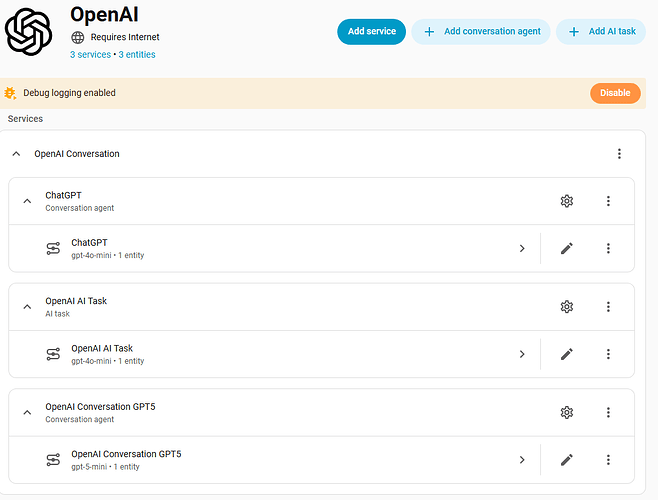Click 'gpt-4o-mini • 1 entity' under OpenAI AI Task
This screenshot has height=500, width=658.
pyautogui.click(x=107, y=361)
